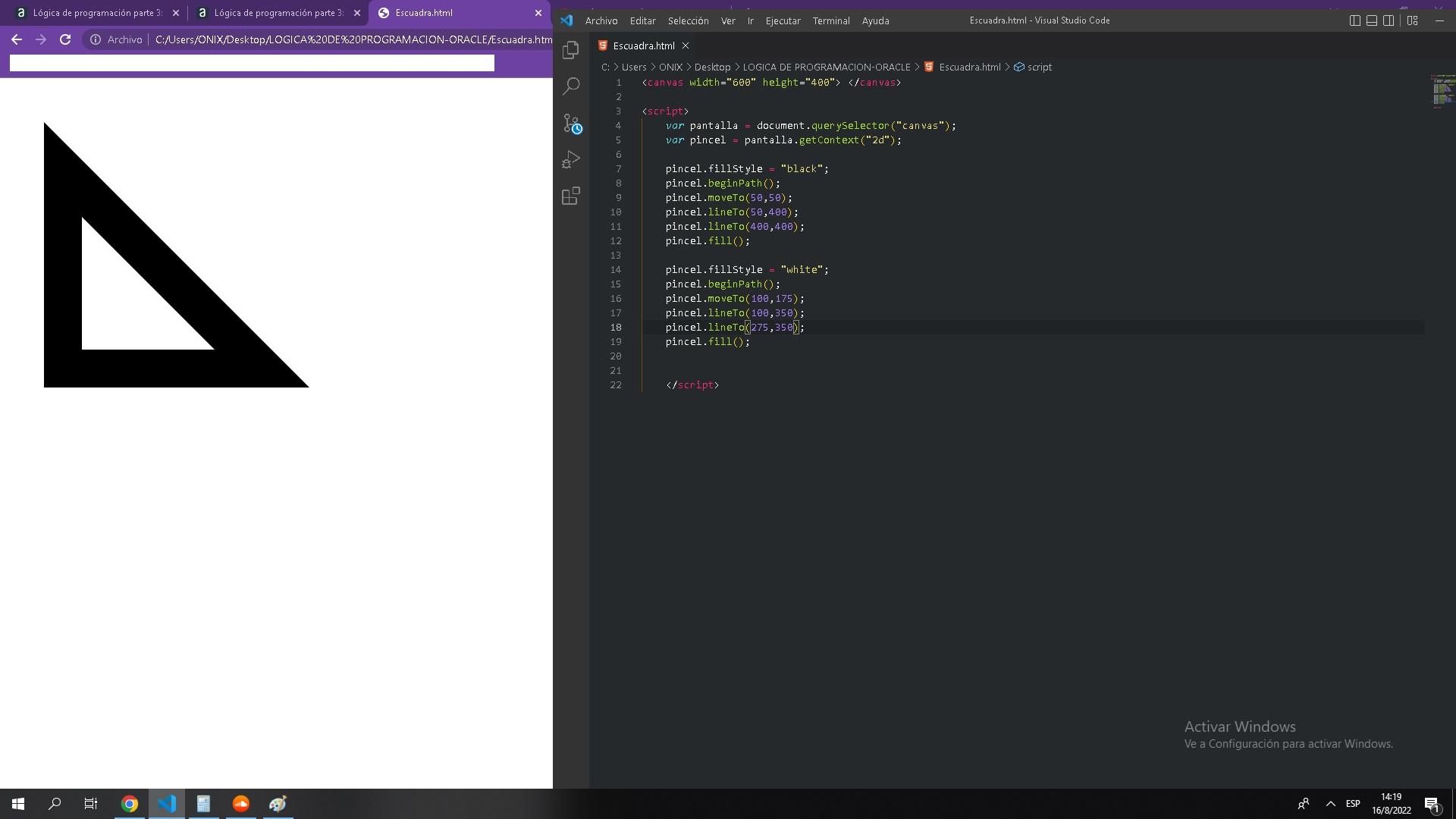This screenshot has height=819, width=1456.
Task: Expand the ONIX breadcrumb segment
Action: (x=670, y=67)
